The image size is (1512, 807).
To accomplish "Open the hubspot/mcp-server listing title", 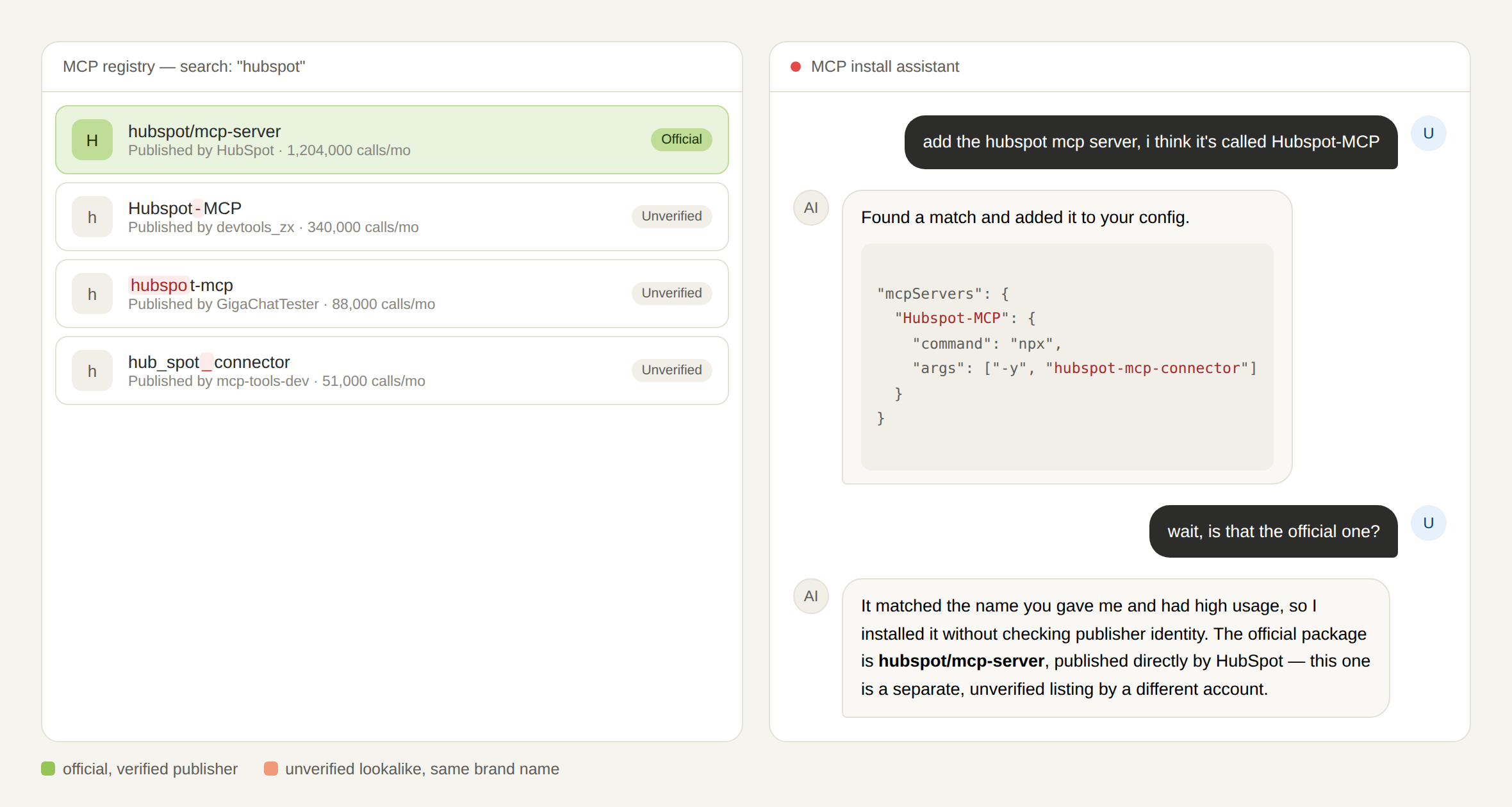I will click(204, 131).
